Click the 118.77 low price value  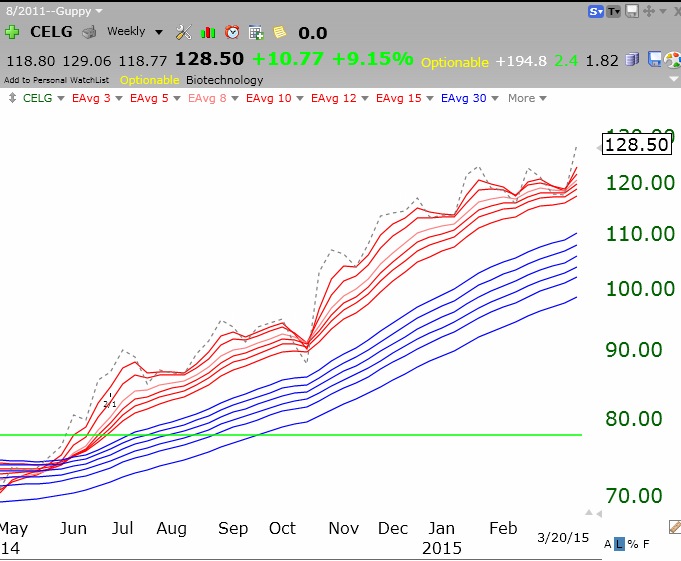click(143, 61)
